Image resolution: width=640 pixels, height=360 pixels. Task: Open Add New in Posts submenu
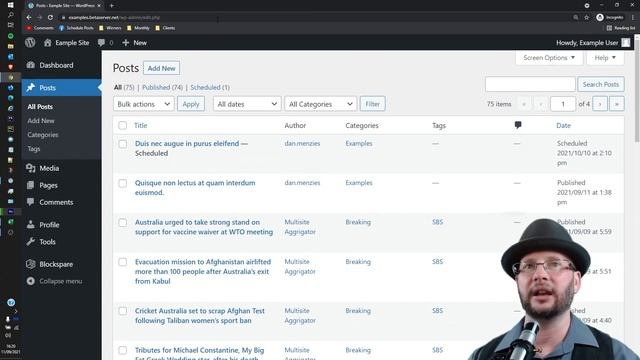[x=41, y=121]
